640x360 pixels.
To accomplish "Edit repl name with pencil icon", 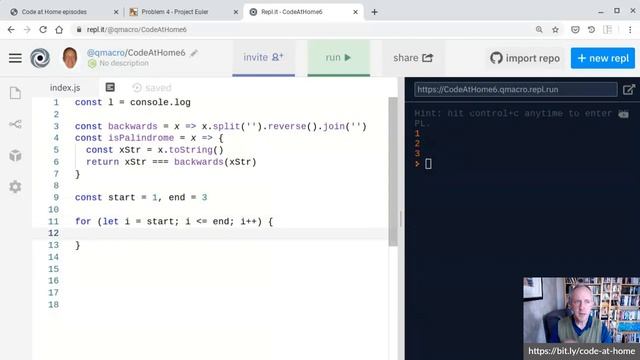I will (194, 53).
